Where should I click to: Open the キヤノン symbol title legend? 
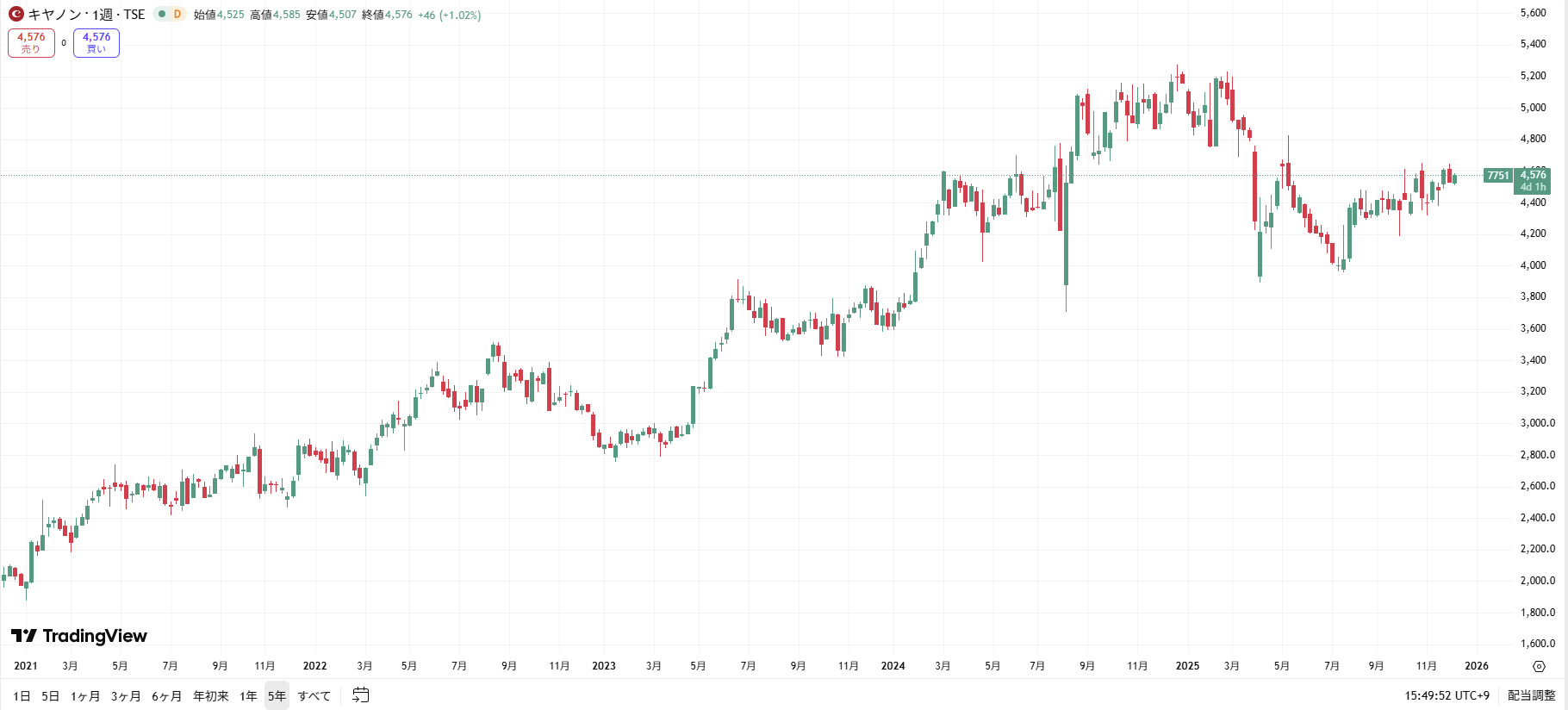click(86, 15)
